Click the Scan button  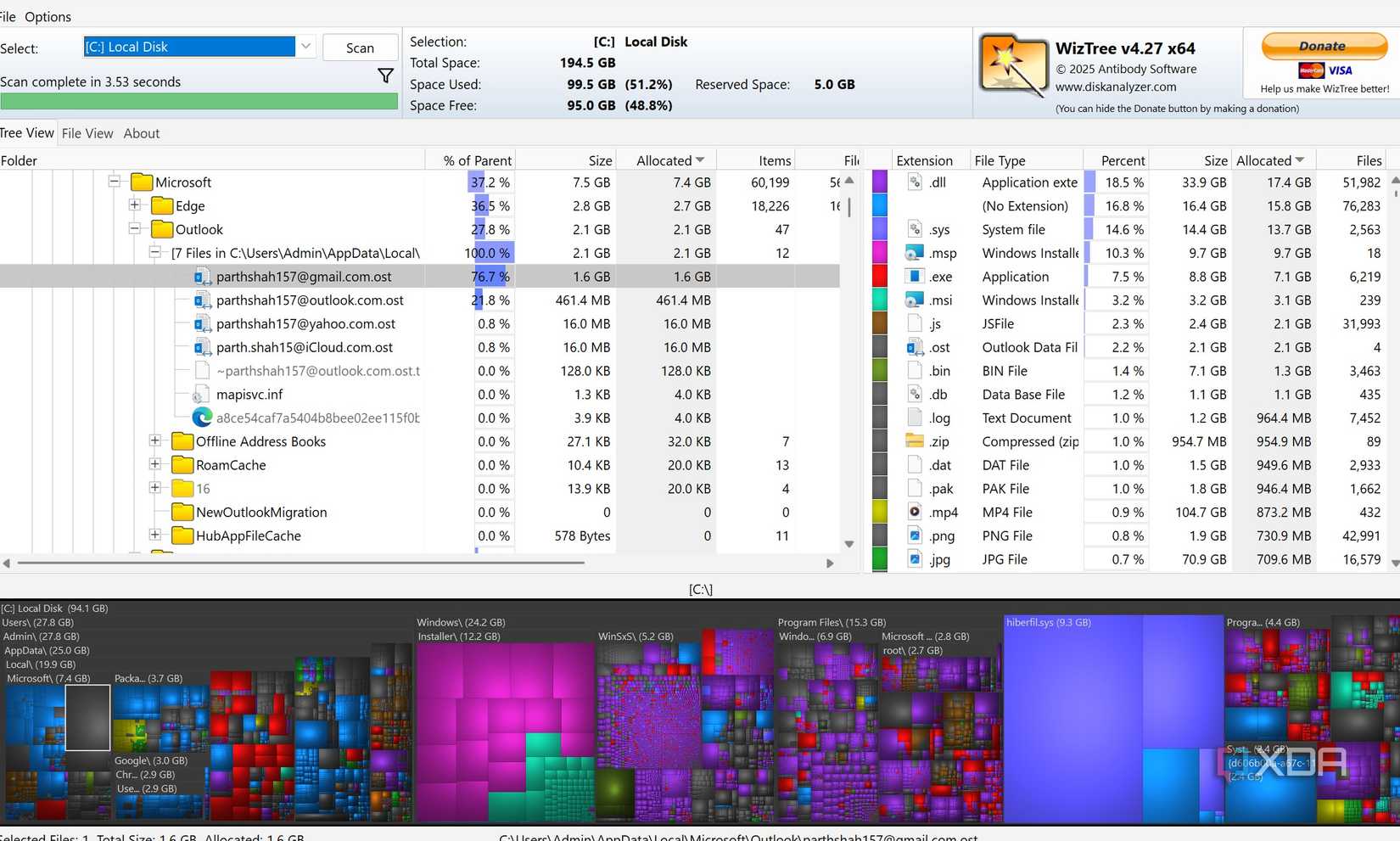360,48
